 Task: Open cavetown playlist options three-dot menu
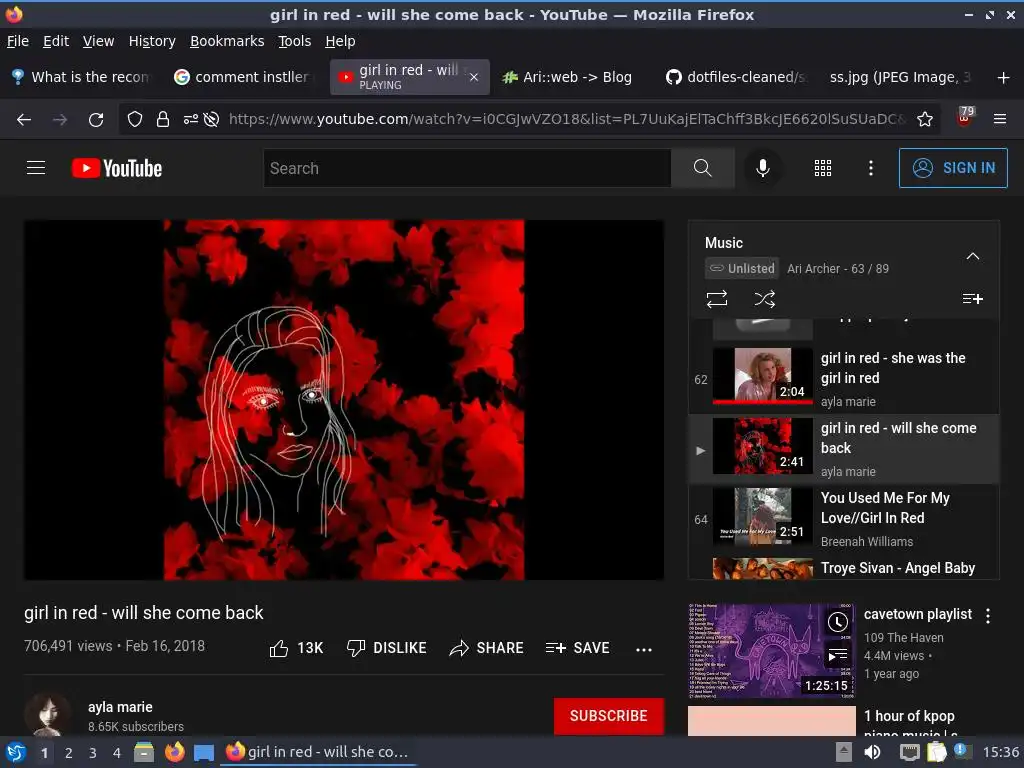988,615
